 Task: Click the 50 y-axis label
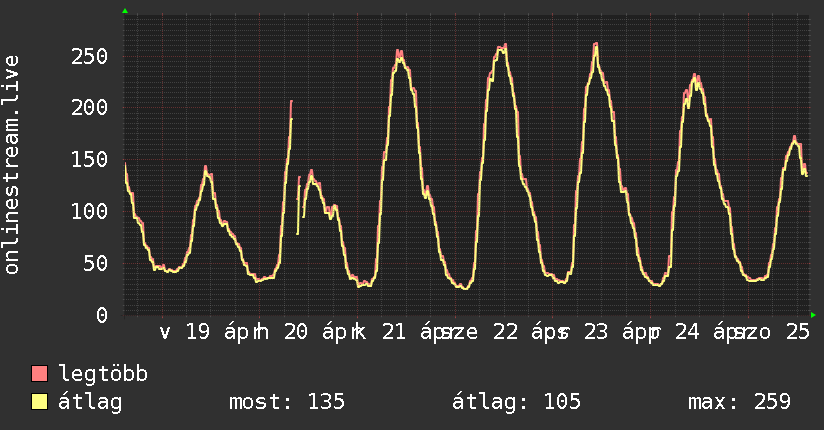[96, 263]
